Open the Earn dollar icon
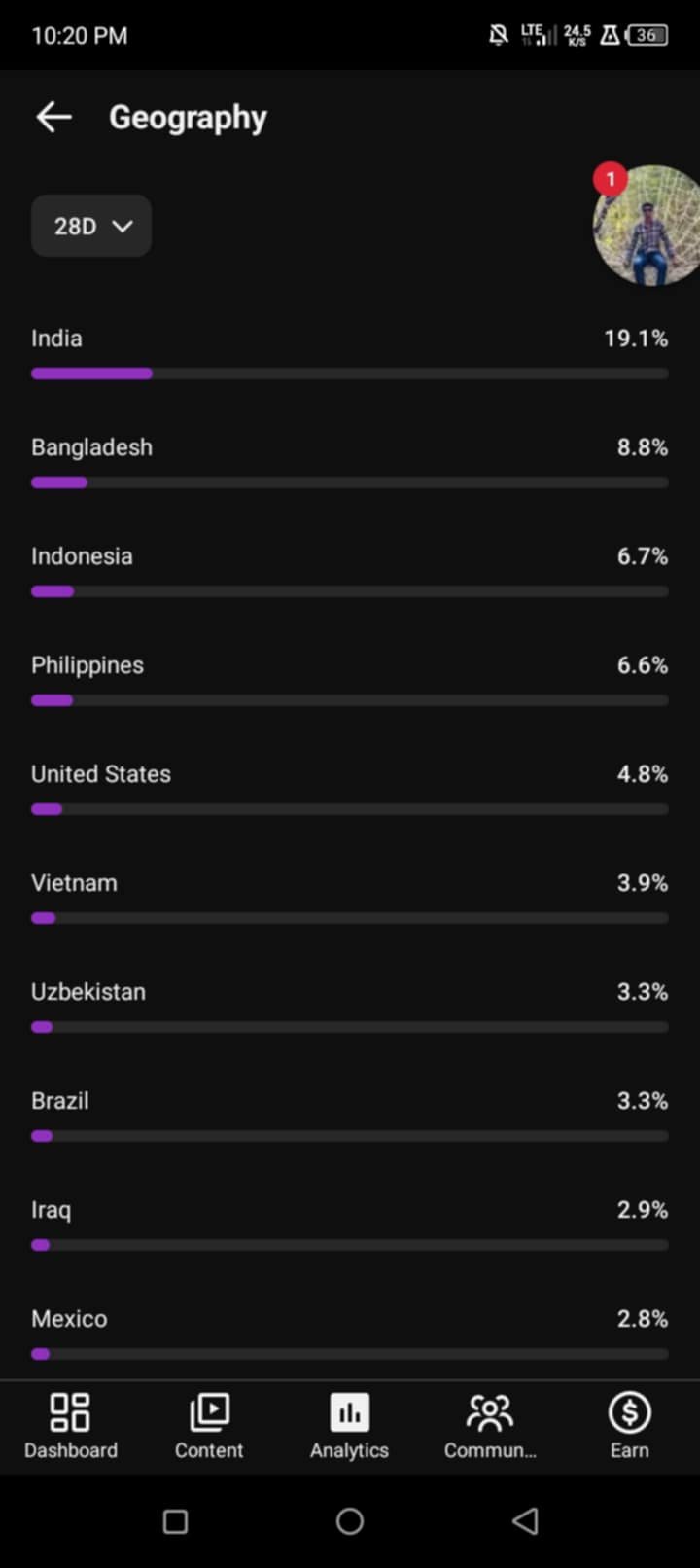The width and height of the screenshot is (700, 1568). click(629, 1412)
